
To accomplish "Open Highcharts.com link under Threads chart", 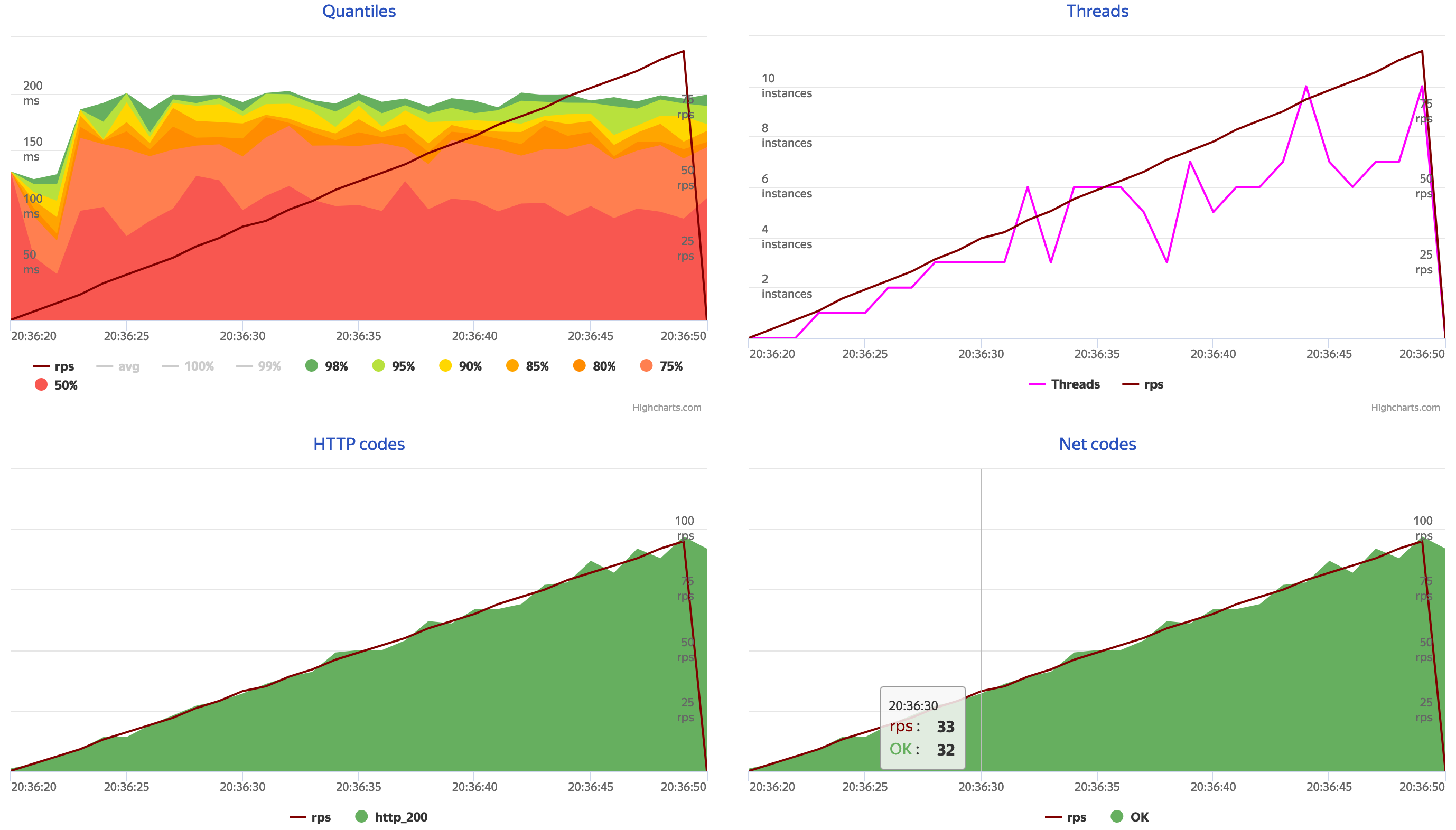I will [x=1405, y=407].
